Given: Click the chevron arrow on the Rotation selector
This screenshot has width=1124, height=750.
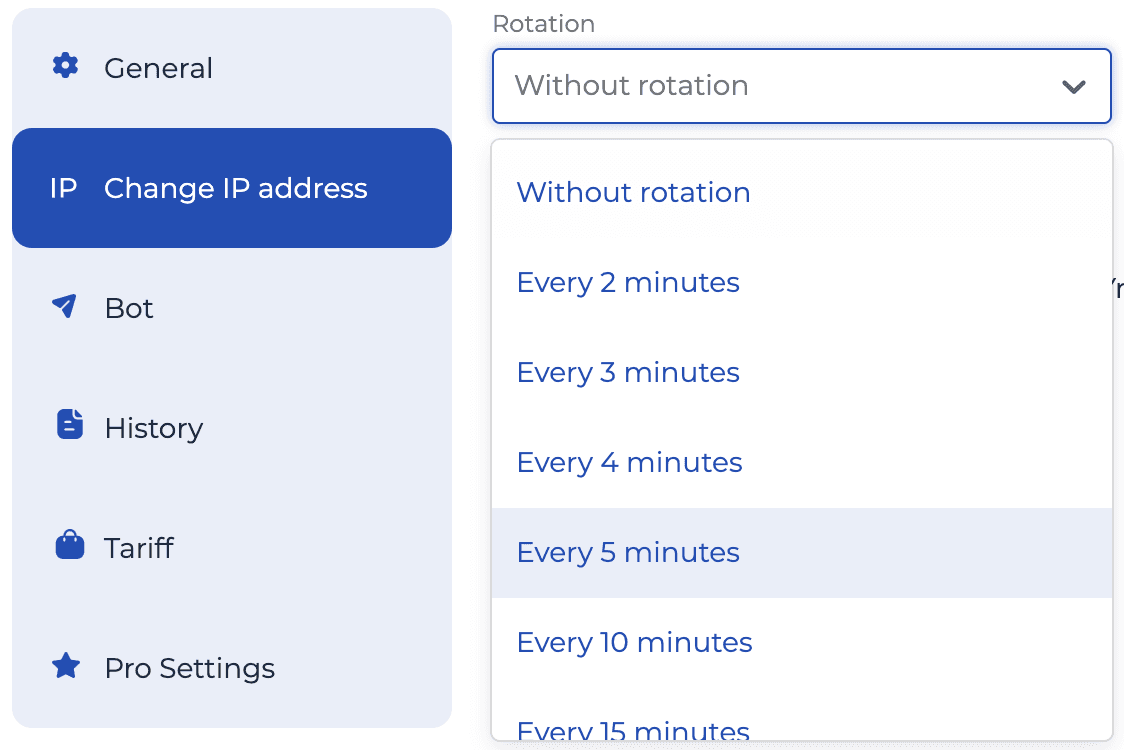Looking at the screenshot, I should [1075, 86].
